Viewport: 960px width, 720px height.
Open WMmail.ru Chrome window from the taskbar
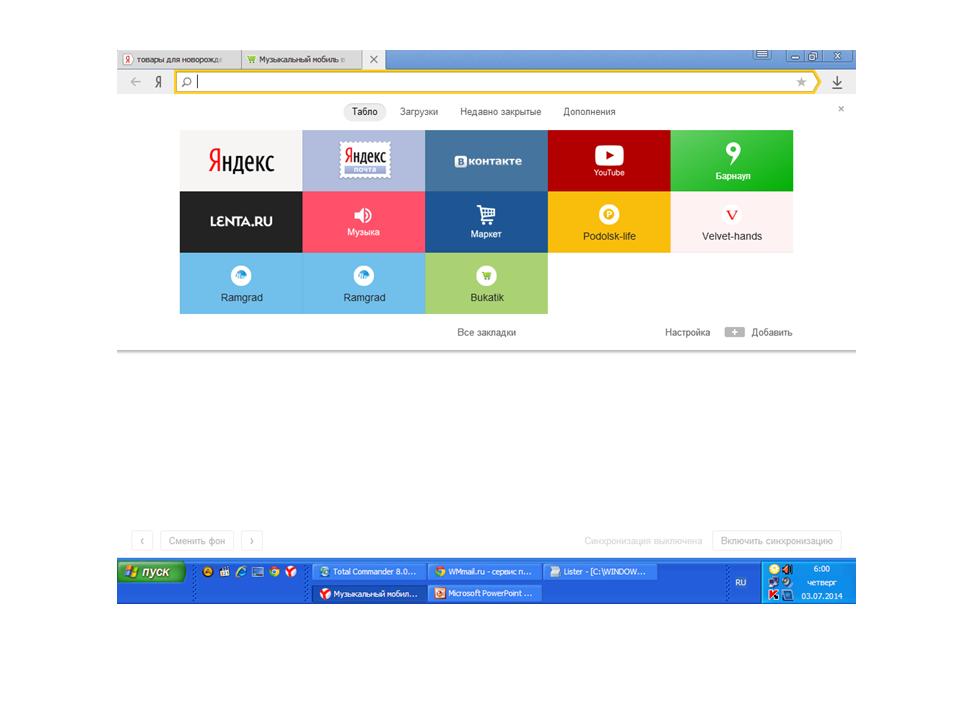coord(484,572)
